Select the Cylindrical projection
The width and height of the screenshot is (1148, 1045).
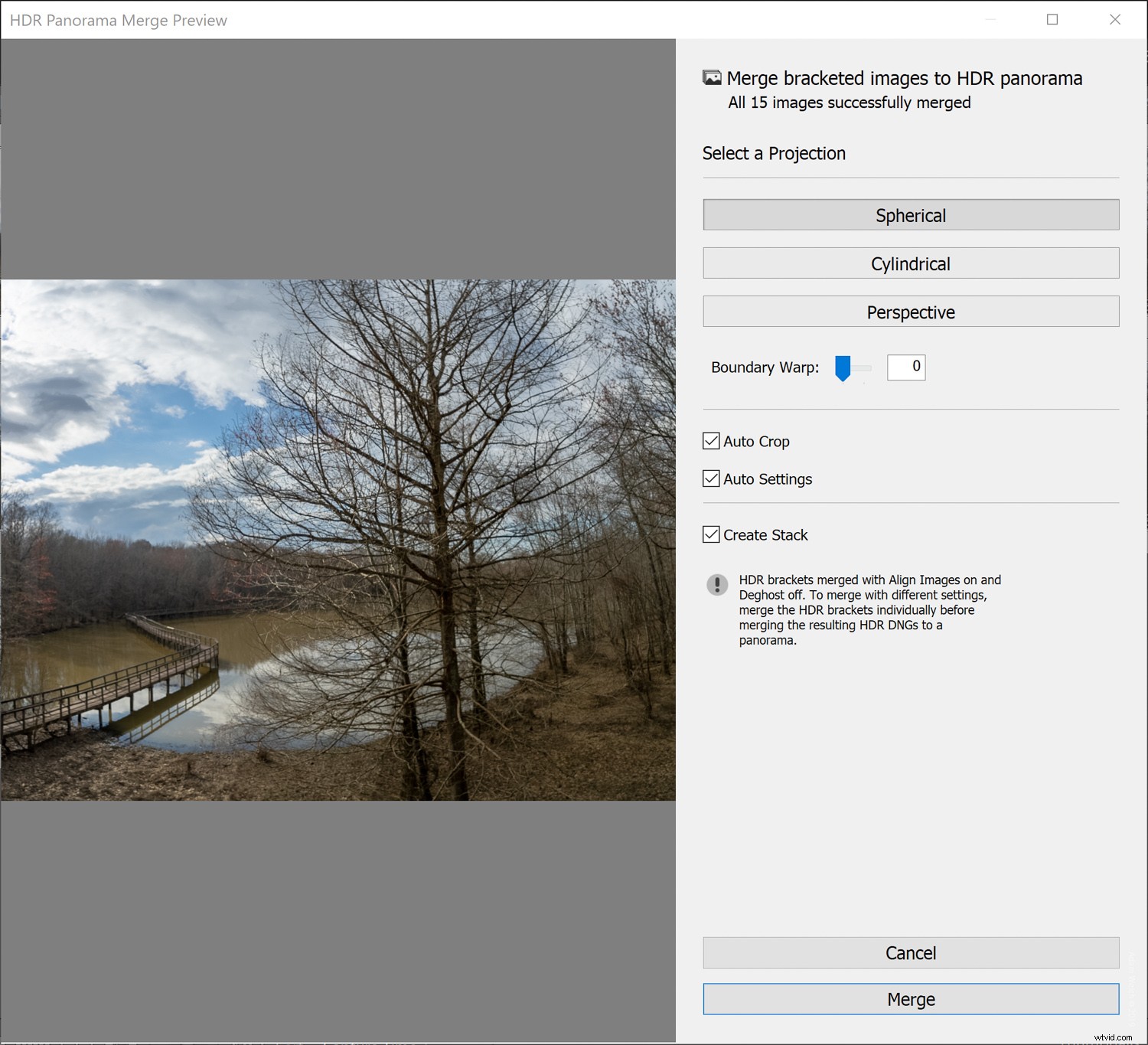910,263
